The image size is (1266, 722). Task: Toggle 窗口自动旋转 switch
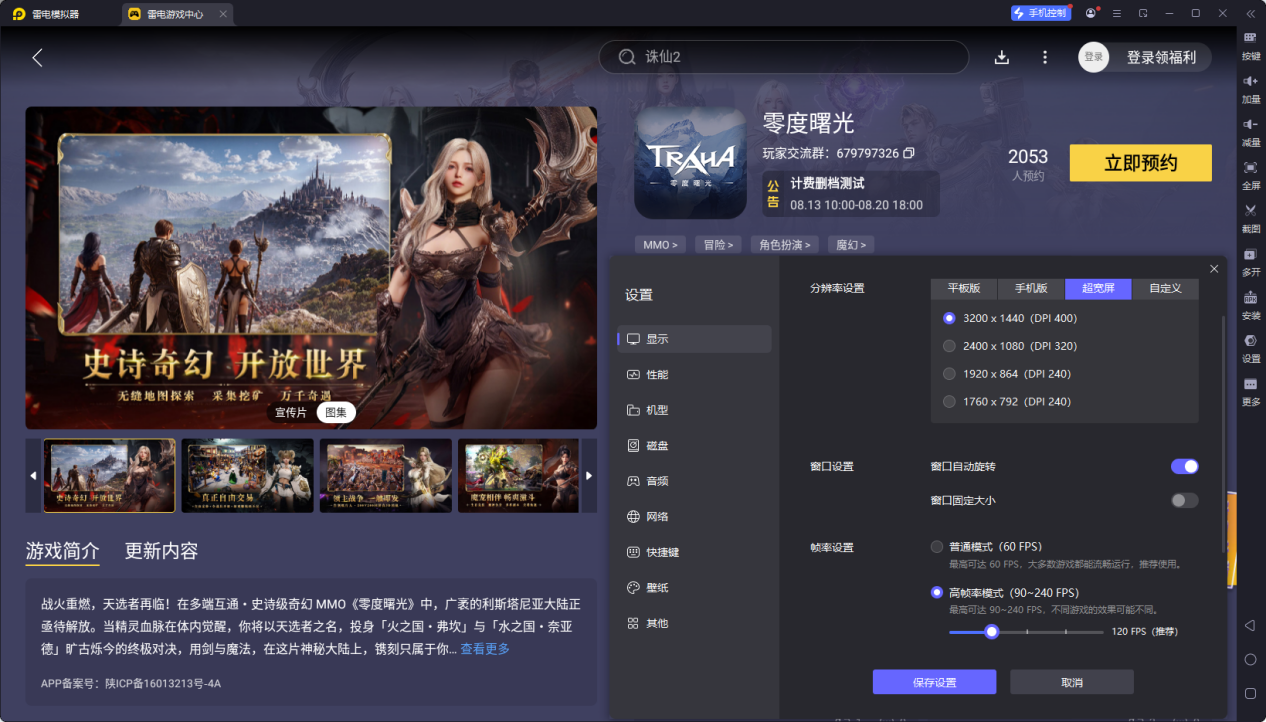[1184, 466]
